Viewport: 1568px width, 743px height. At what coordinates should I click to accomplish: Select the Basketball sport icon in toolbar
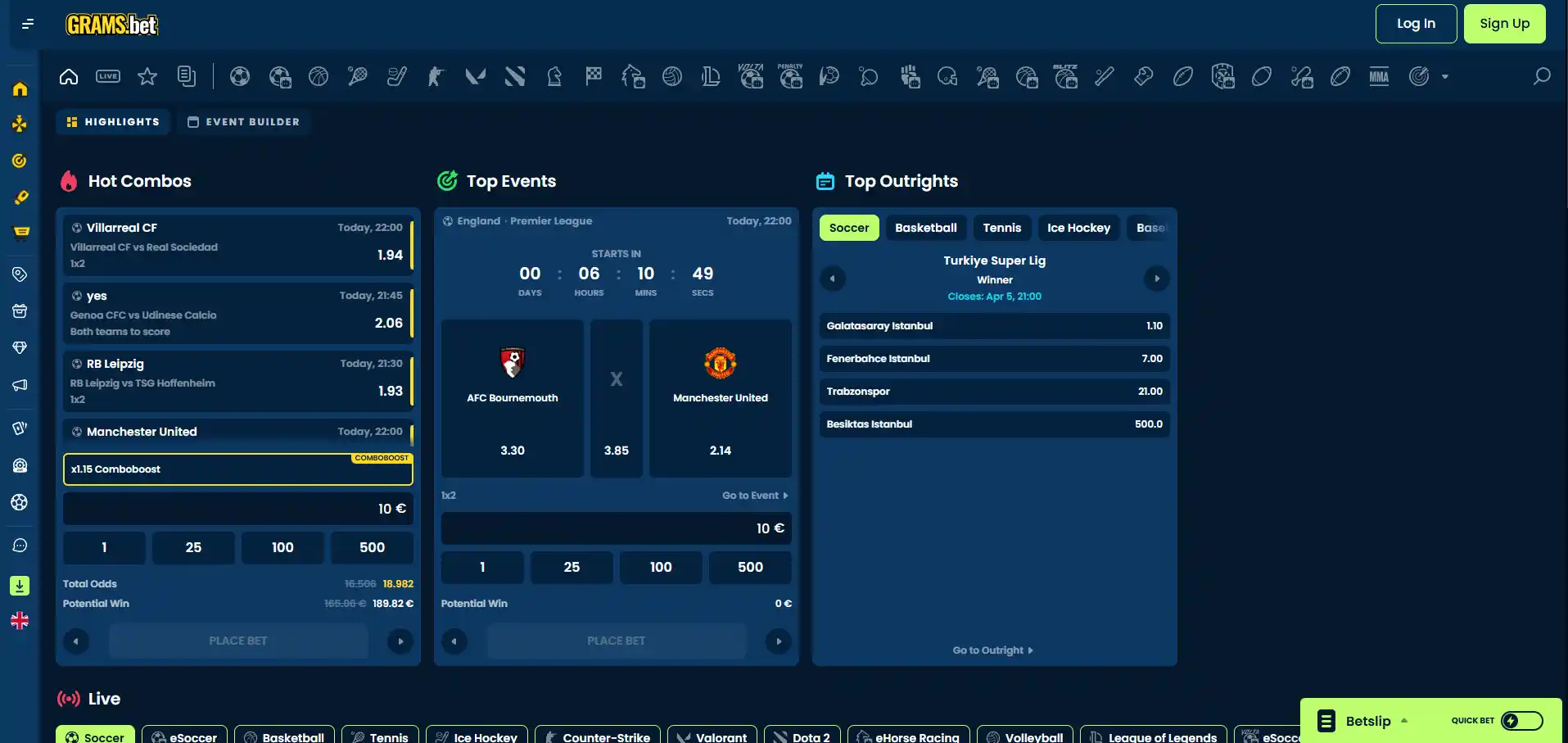[x=319, y=76]
